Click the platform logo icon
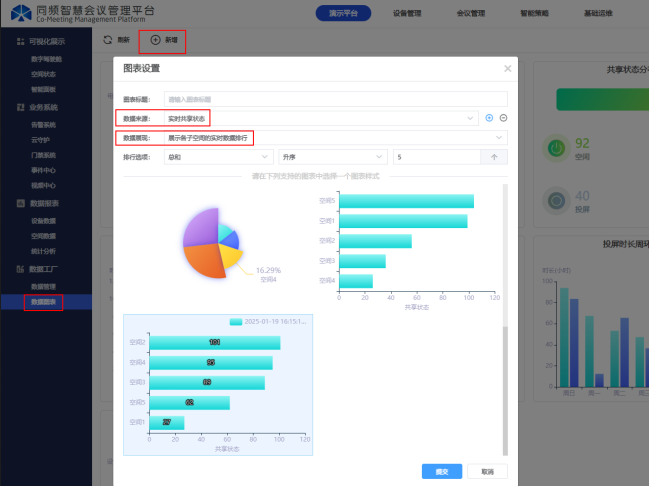Viewport: 650px width, 487px height. [19, 13]
